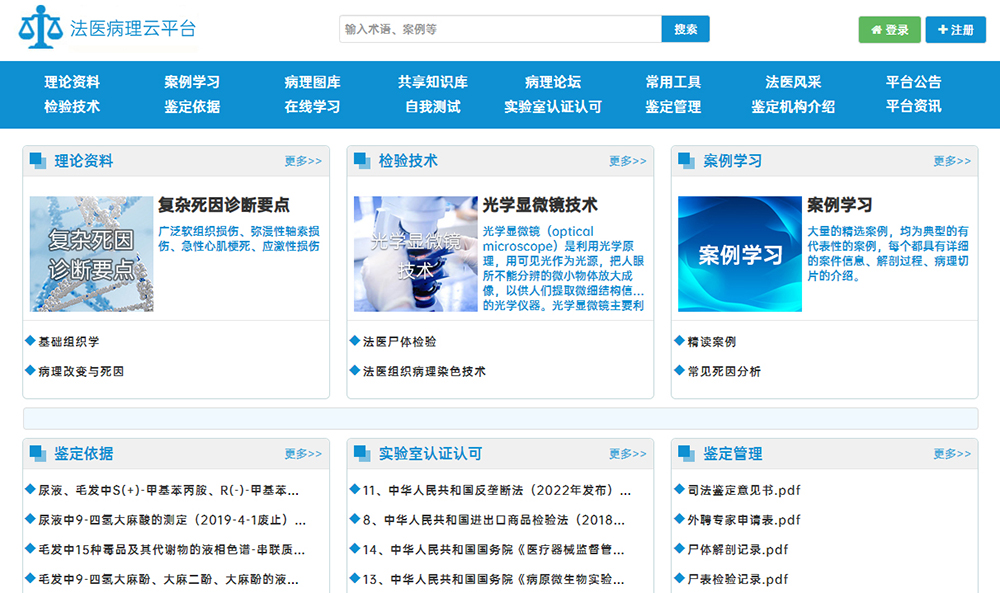The image size is (1000, 593).
Task: Go to 病理论坛 in the navigation bar
Action: (552, 82)
